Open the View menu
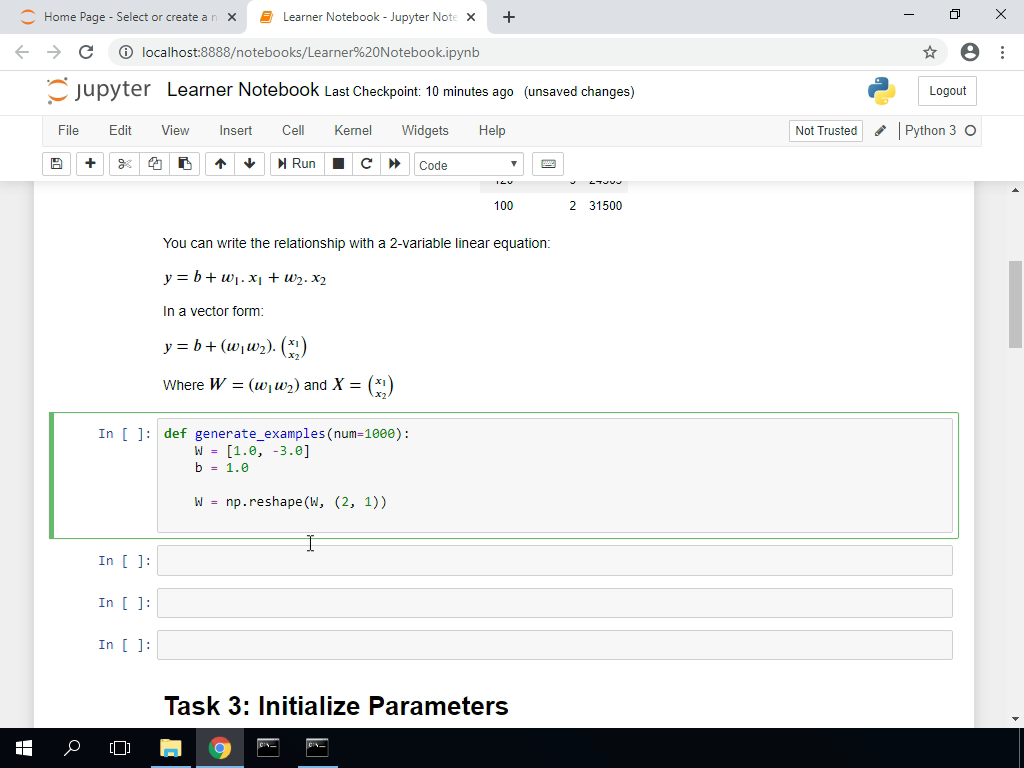This screenshot has height=768, width=1024. tap(175, 131)
